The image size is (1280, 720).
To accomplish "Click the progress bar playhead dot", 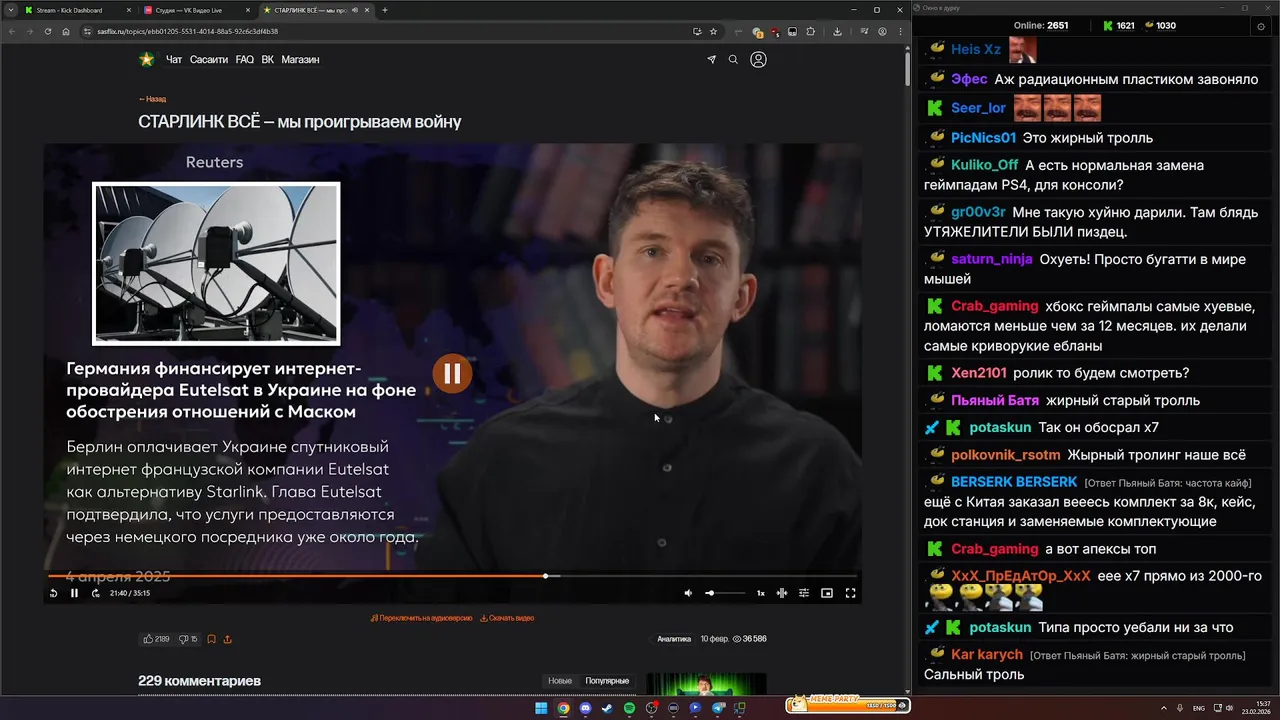I will pyautogui.click(x=545, y=576).
